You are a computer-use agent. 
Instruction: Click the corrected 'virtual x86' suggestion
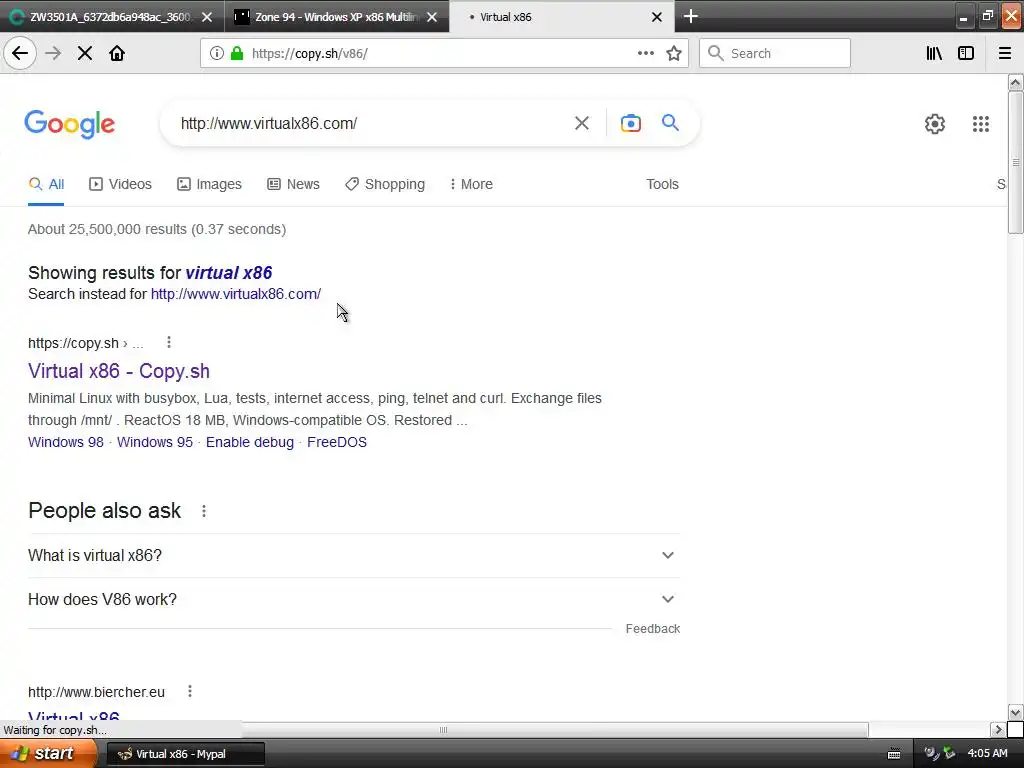[229, 272]
